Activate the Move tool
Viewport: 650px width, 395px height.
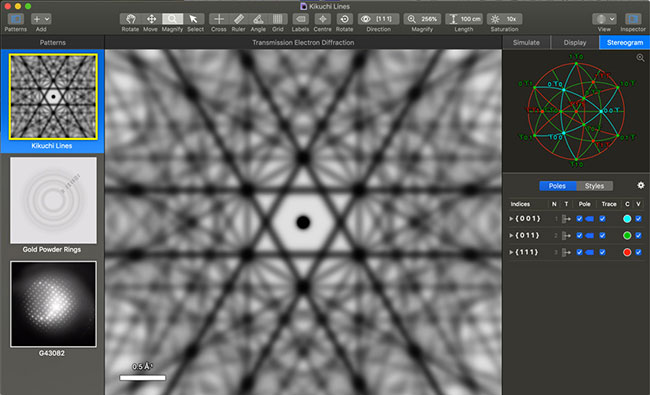pos(151,19)
